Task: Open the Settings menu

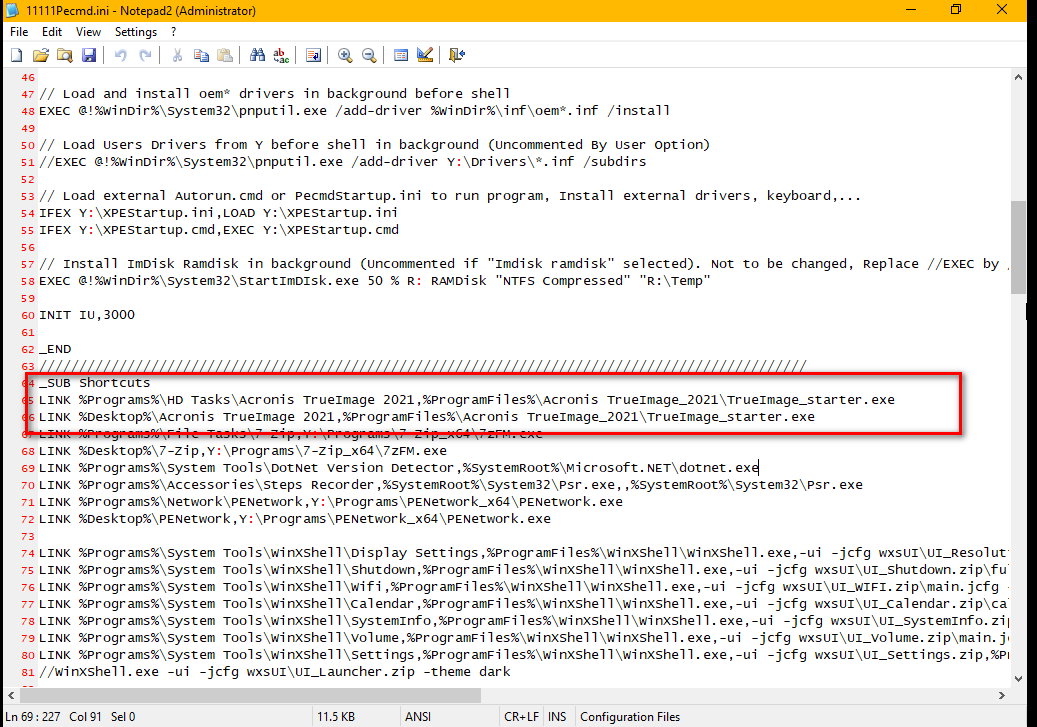Action: [x=136, y=32]
